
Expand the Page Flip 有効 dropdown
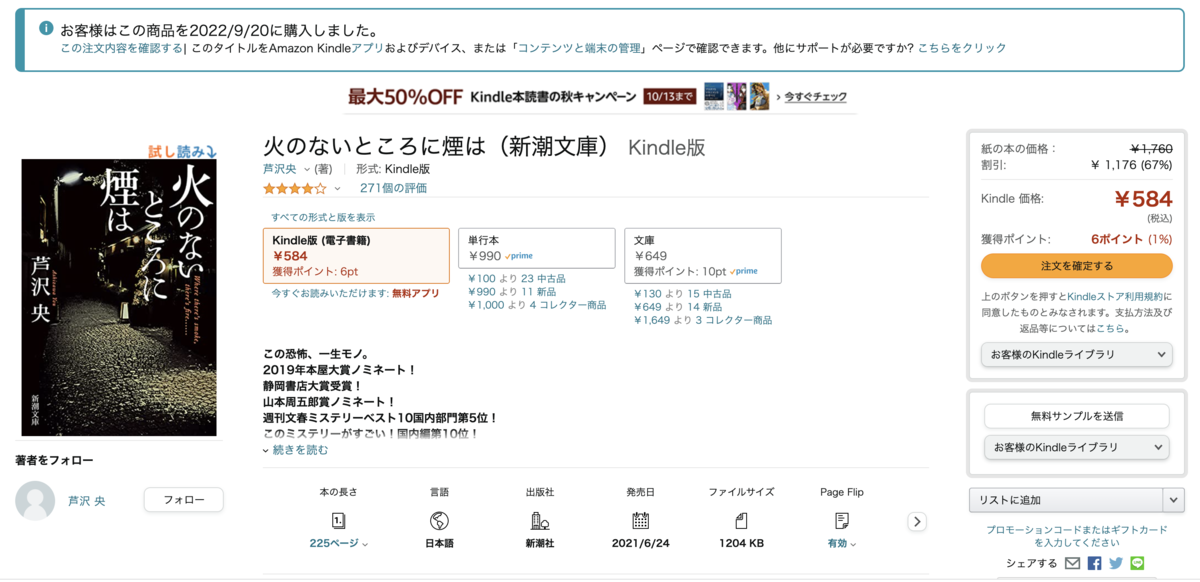841,543
